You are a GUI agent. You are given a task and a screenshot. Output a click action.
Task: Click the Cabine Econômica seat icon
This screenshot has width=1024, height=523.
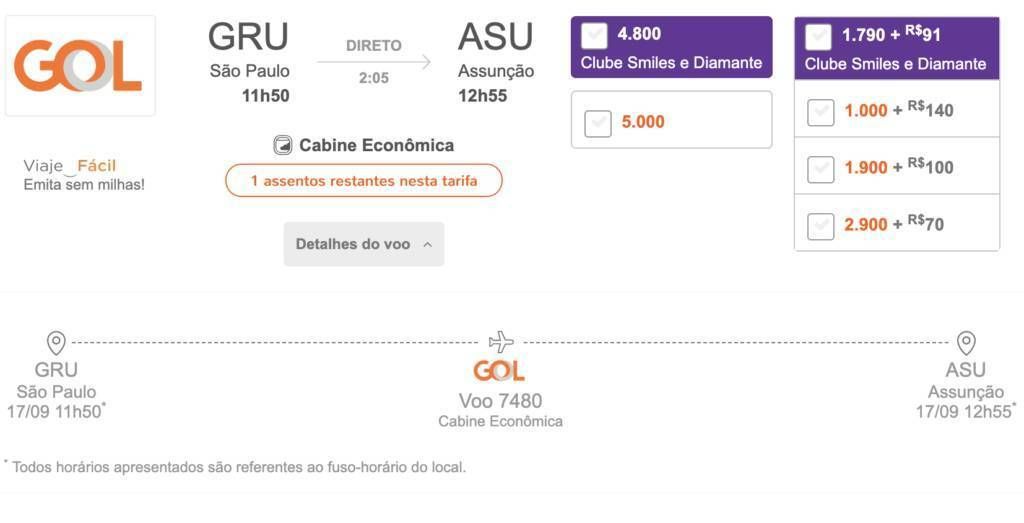click(283, 145)
